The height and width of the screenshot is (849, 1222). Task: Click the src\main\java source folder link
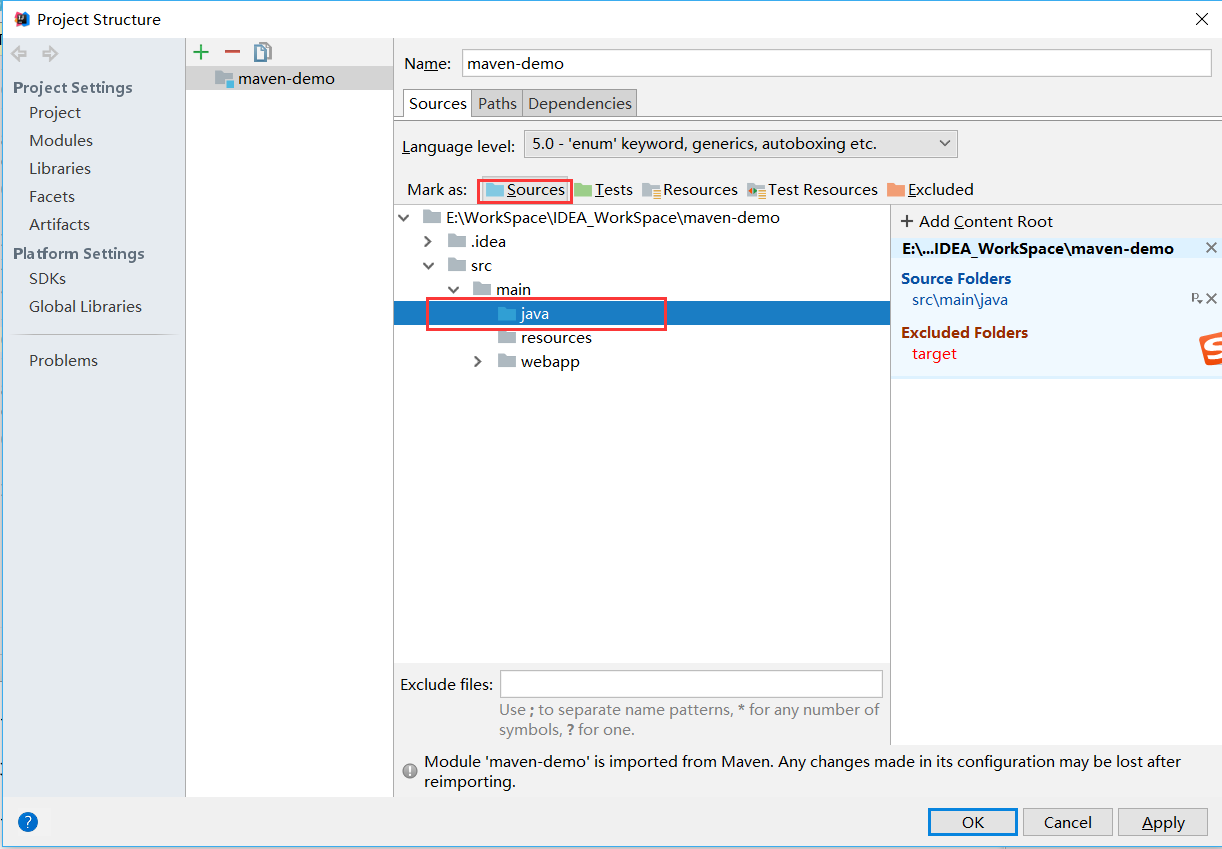(x=960, y=299)
